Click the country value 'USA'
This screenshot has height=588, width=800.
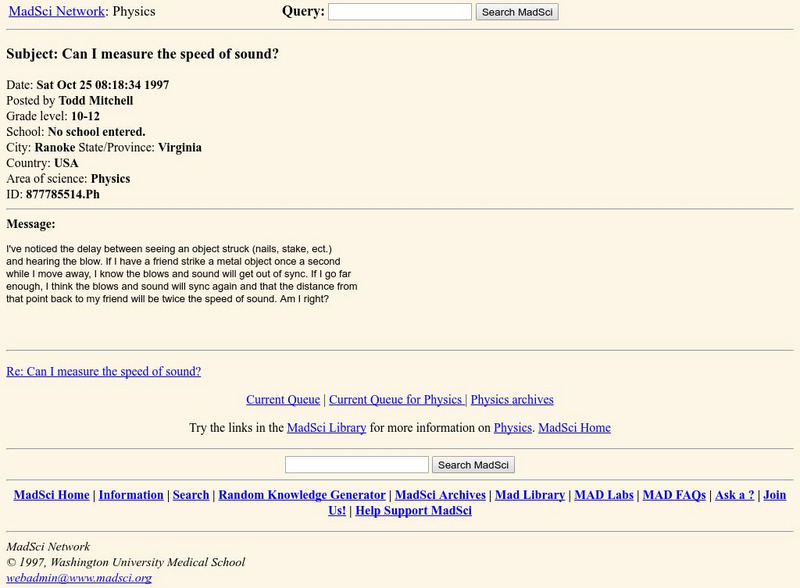pos(66,163)
